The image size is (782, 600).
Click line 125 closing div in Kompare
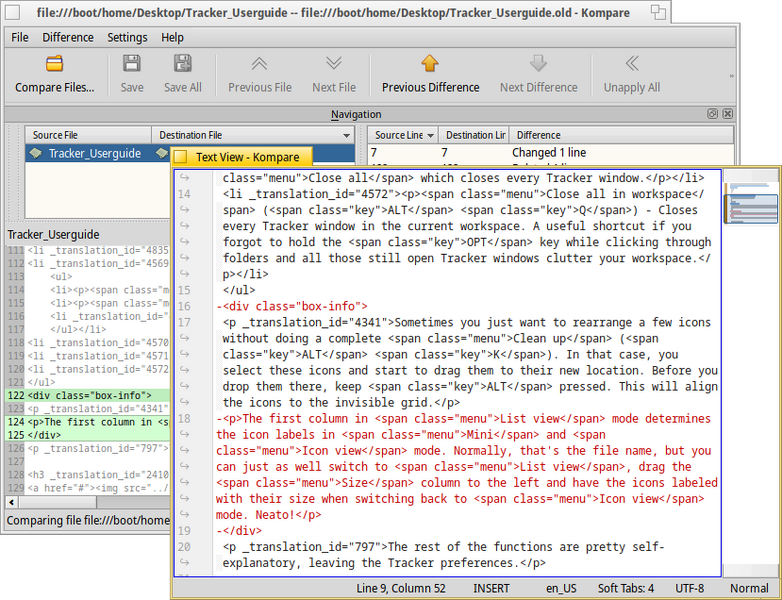pos(88,435)
